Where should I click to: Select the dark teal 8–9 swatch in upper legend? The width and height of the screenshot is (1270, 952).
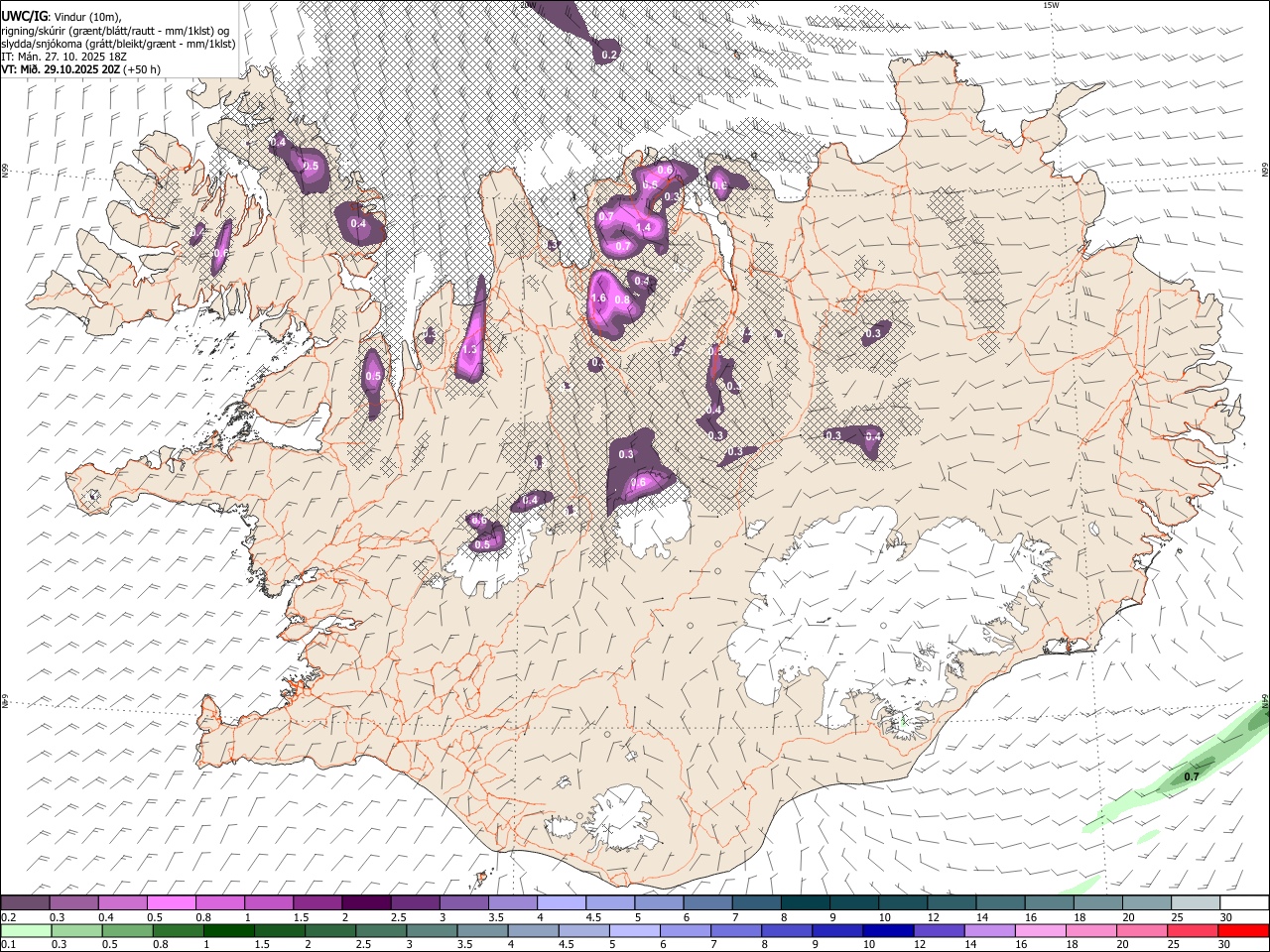click(x=806, y=903)
